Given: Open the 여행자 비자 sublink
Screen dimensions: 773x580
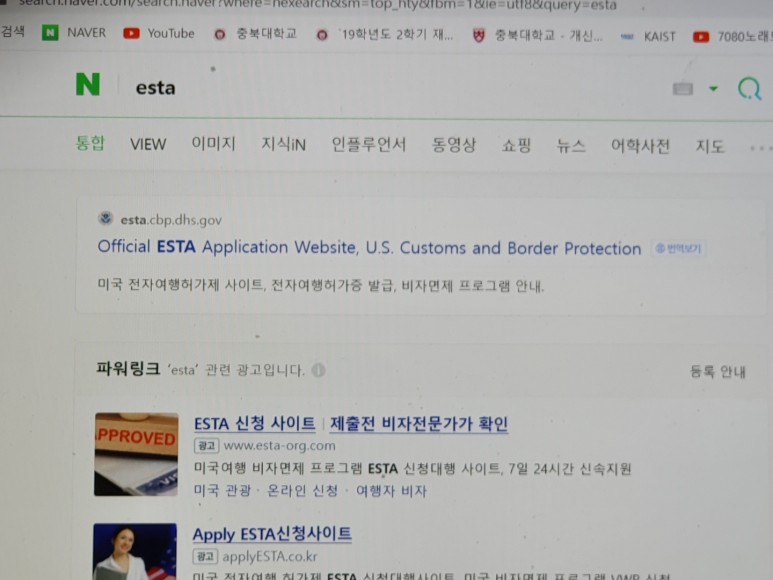Looking at the screenshot, I should click(x=391, y=491).
